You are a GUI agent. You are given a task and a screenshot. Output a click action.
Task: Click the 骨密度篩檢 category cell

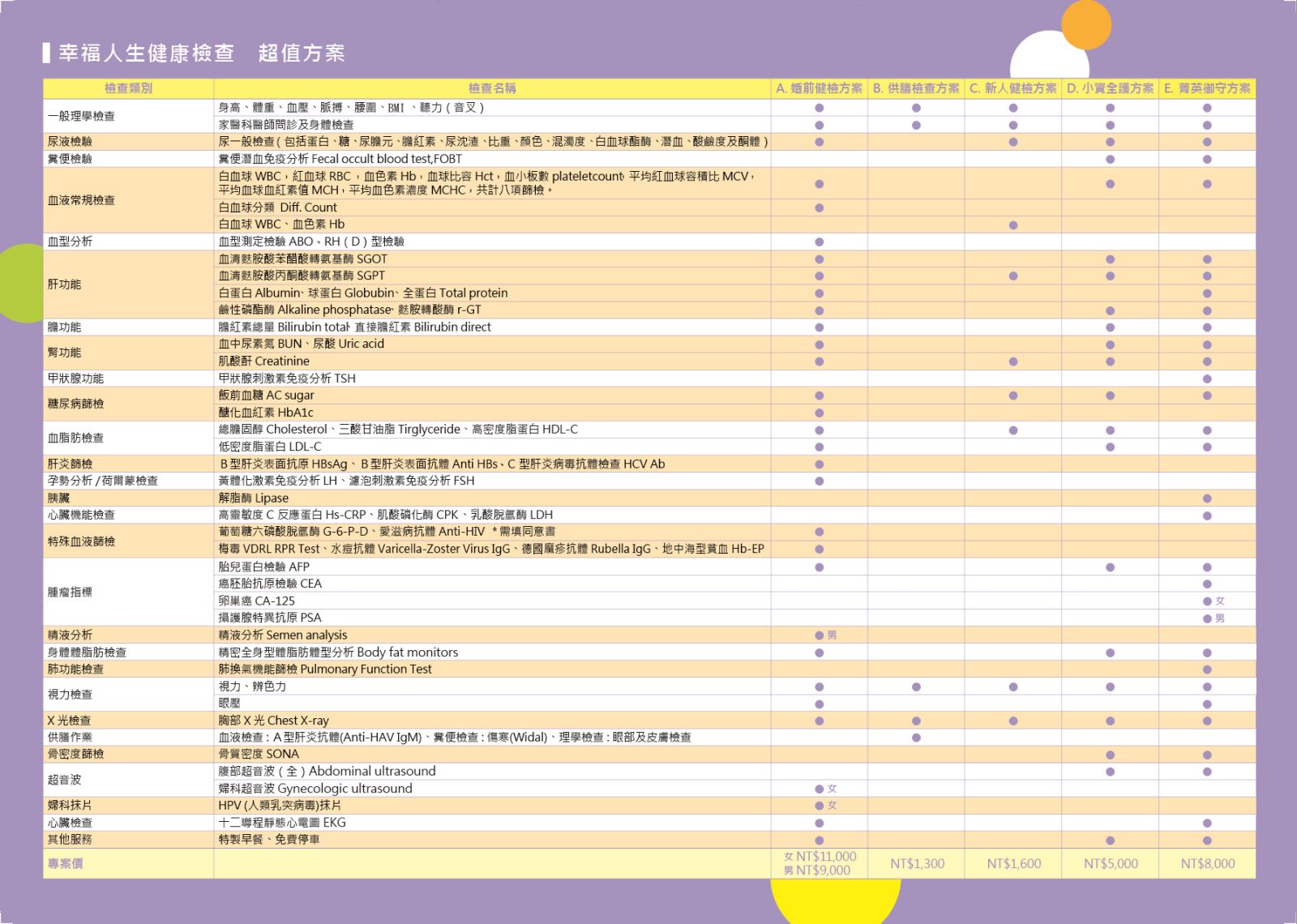click(x=128, y=754)
